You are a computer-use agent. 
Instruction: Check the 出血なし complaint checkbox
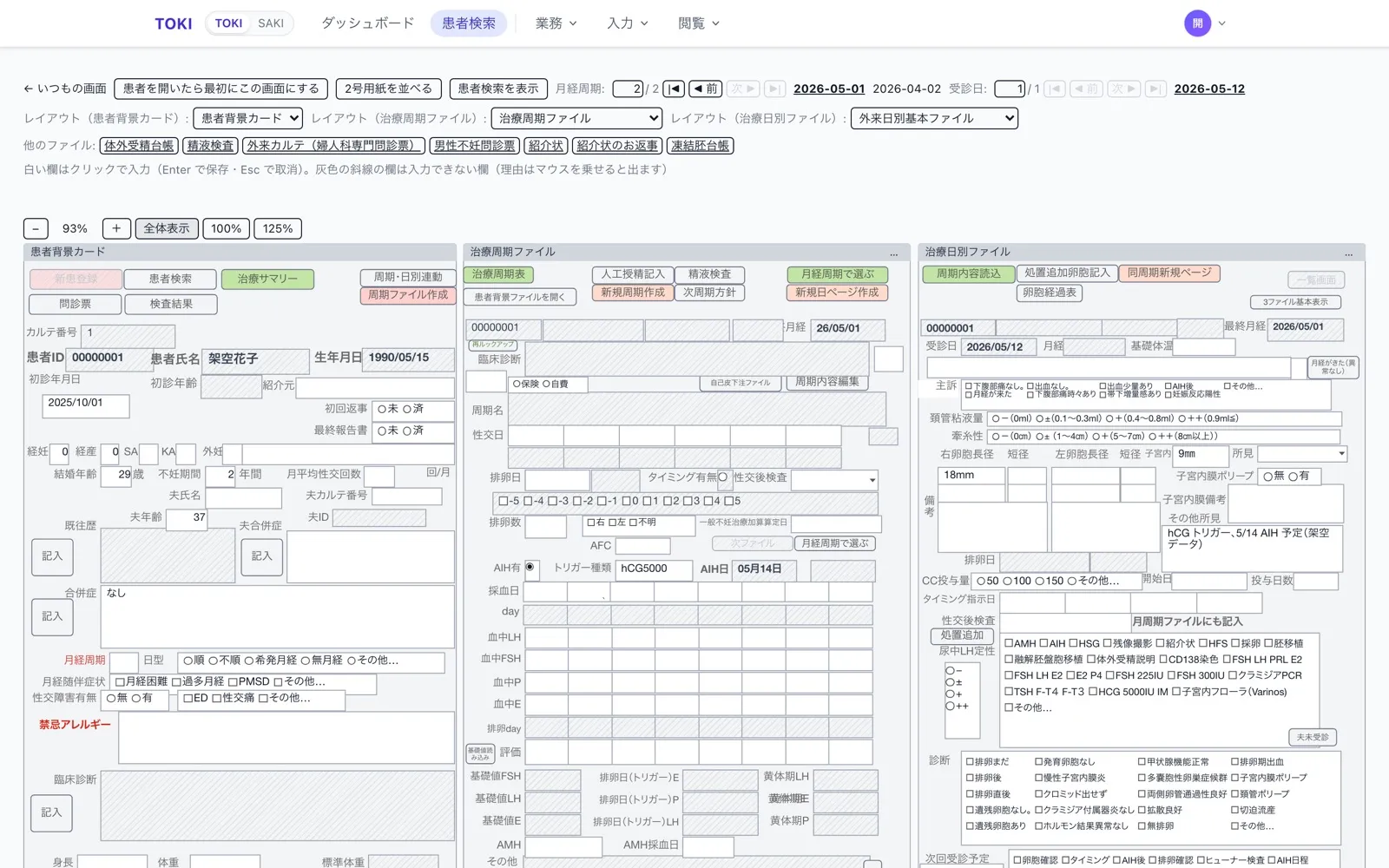click(x=1030, y=386)
